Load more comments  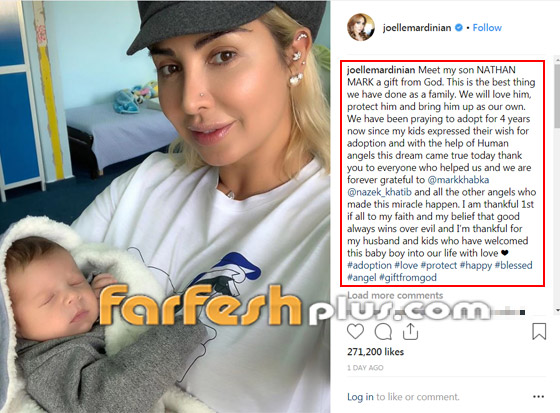point(395,295)
